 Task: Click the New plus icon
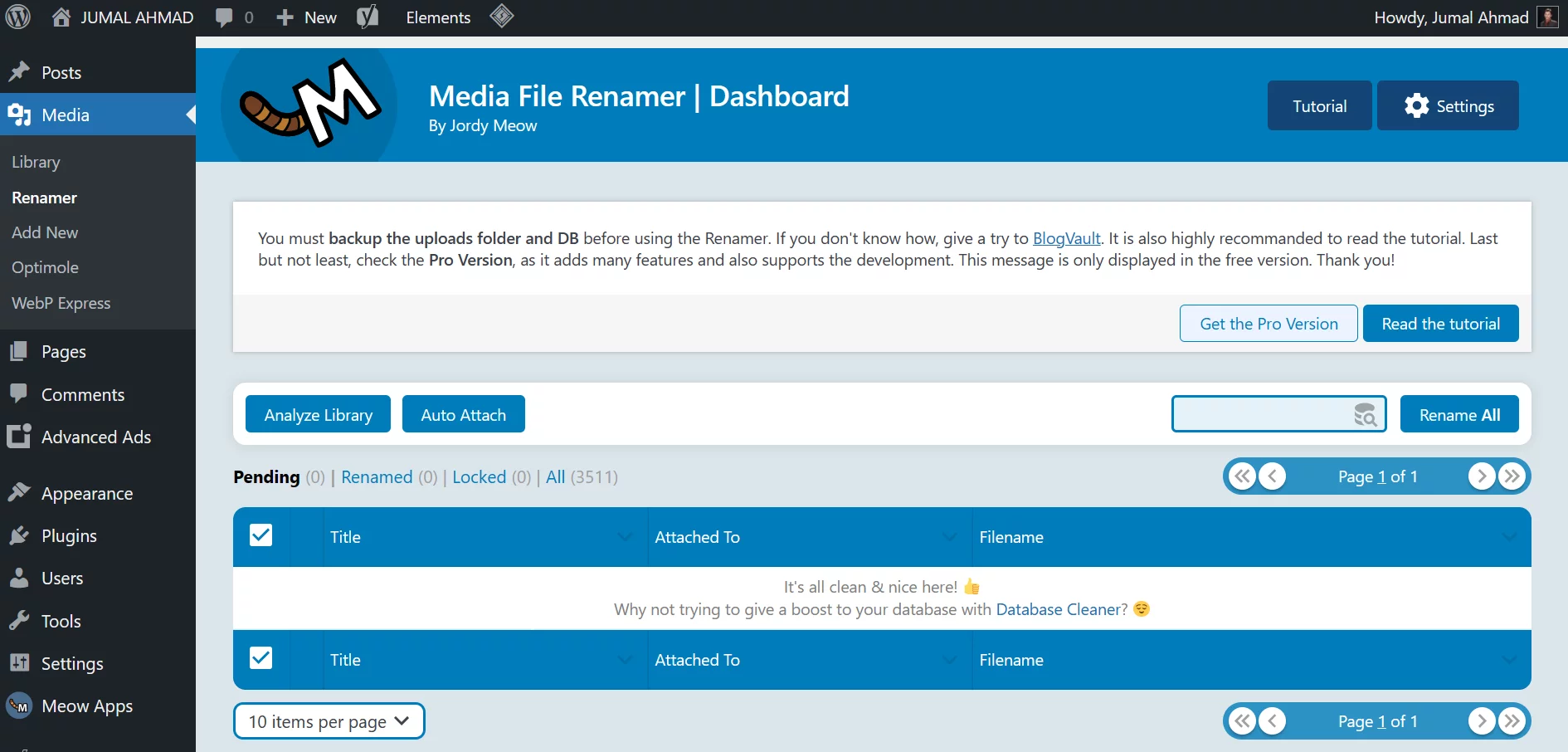point(285,17)
